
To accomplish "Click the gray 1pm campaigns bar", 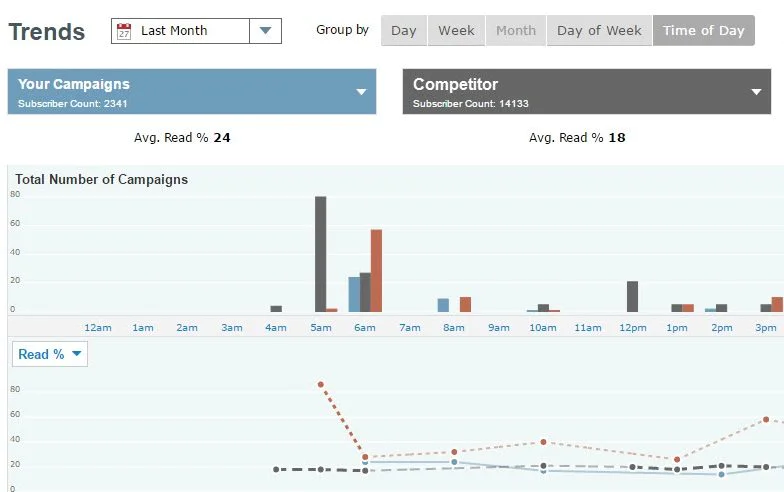I will [677, 308].
